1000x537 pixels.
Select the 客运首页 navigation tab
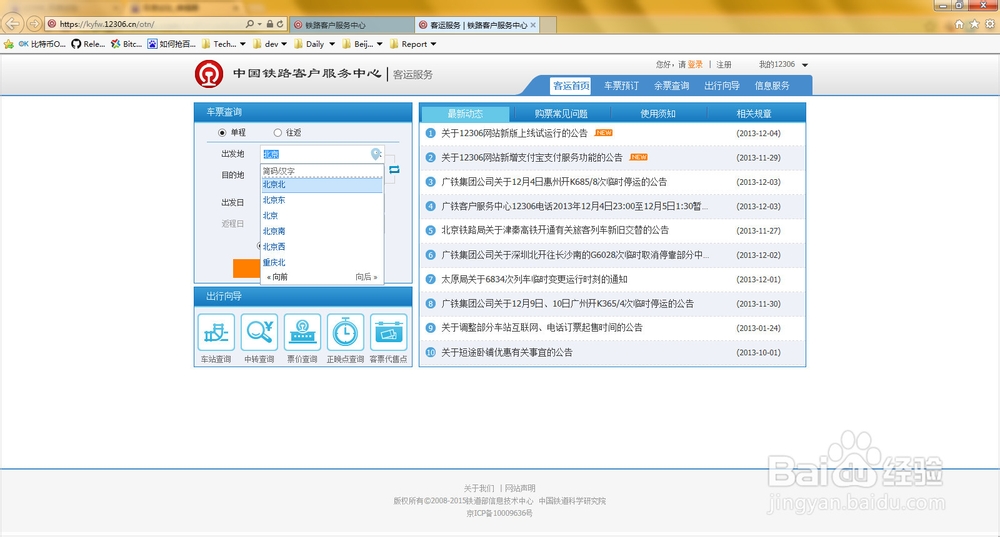click(571, 85)
